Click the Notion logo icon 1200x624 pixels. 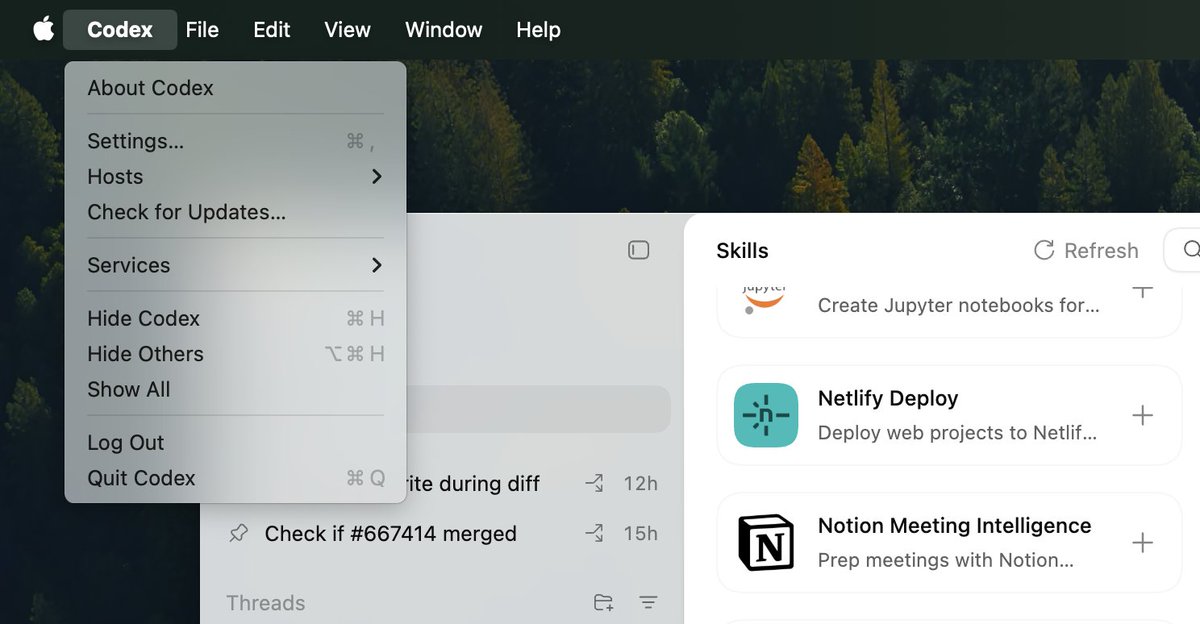tap(765, 543)
